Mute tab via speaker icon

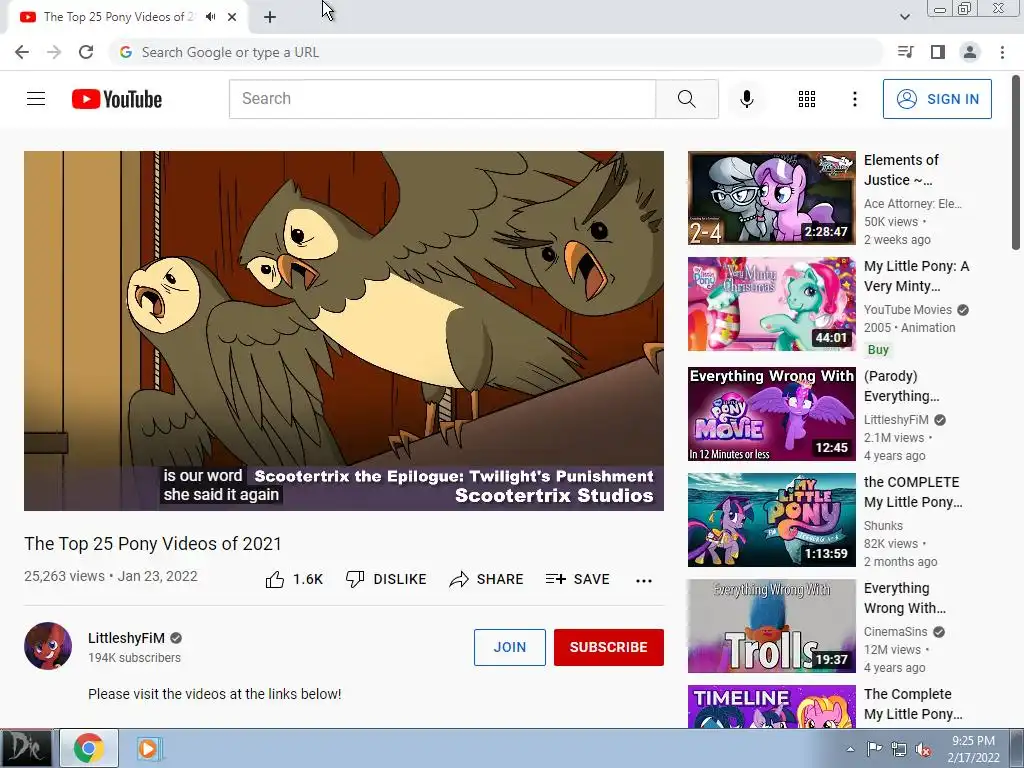point(210,17)
